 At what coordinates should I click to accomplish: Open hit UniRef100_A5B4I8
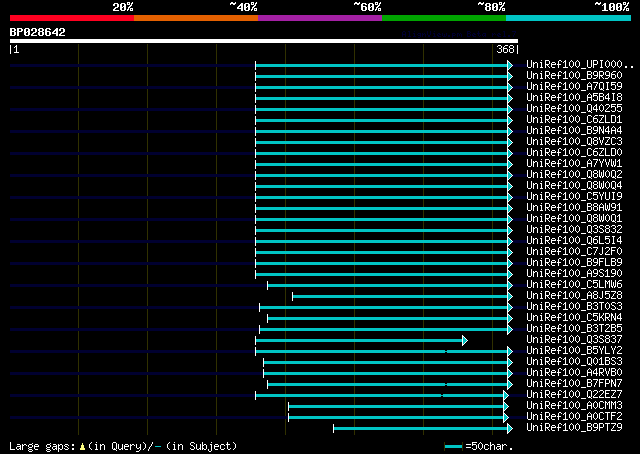tap(574, 98)
